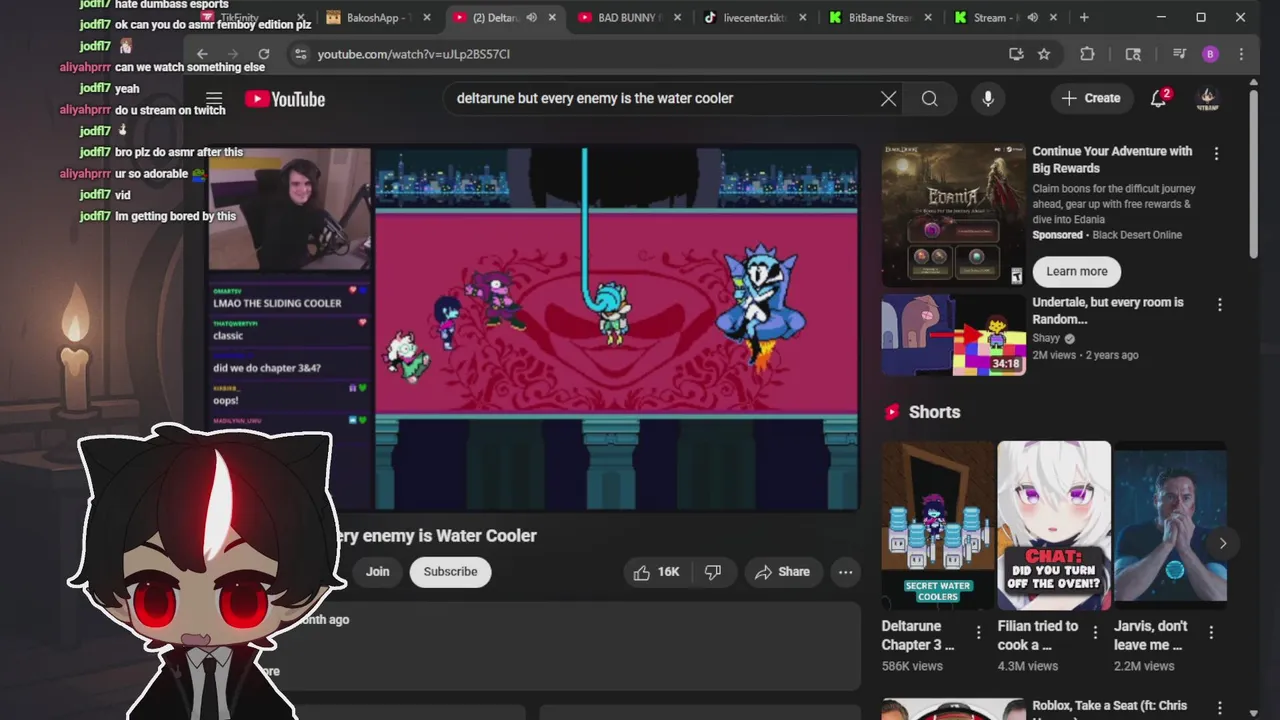This screenshot has width=1280, height=720.
Task: Click the Join channel button
Action: point(377,572)
